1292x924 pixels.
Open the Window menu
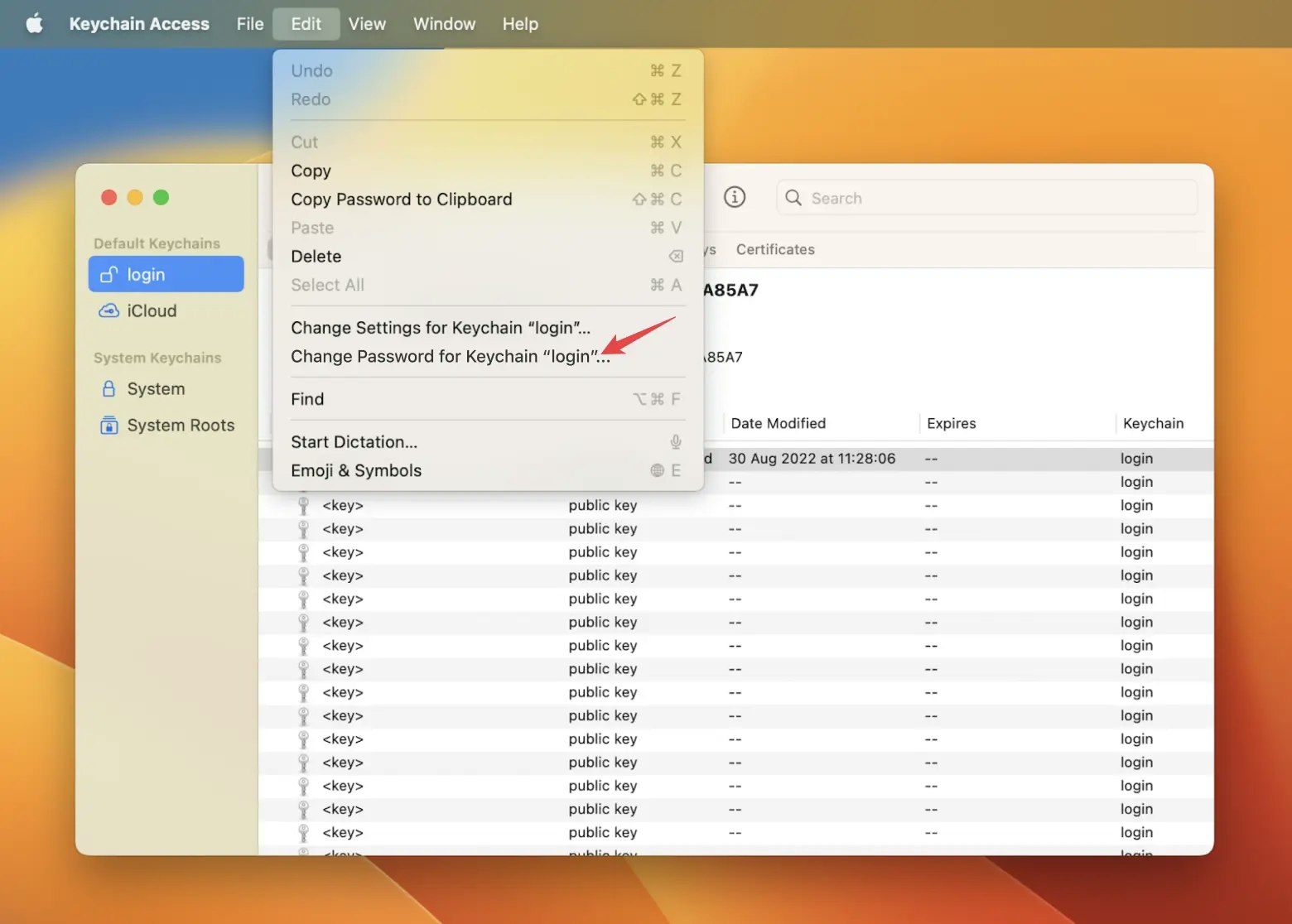tap(445, 23)
